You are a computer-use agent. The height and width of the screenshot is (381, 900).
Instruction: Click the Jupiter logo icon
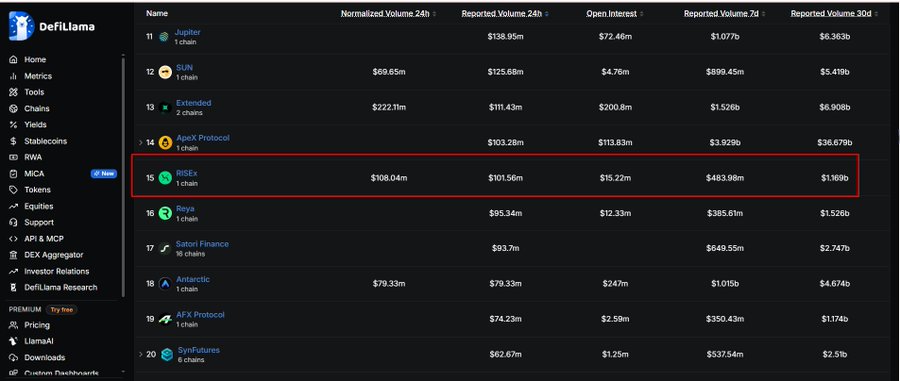(x=164, y=37)
